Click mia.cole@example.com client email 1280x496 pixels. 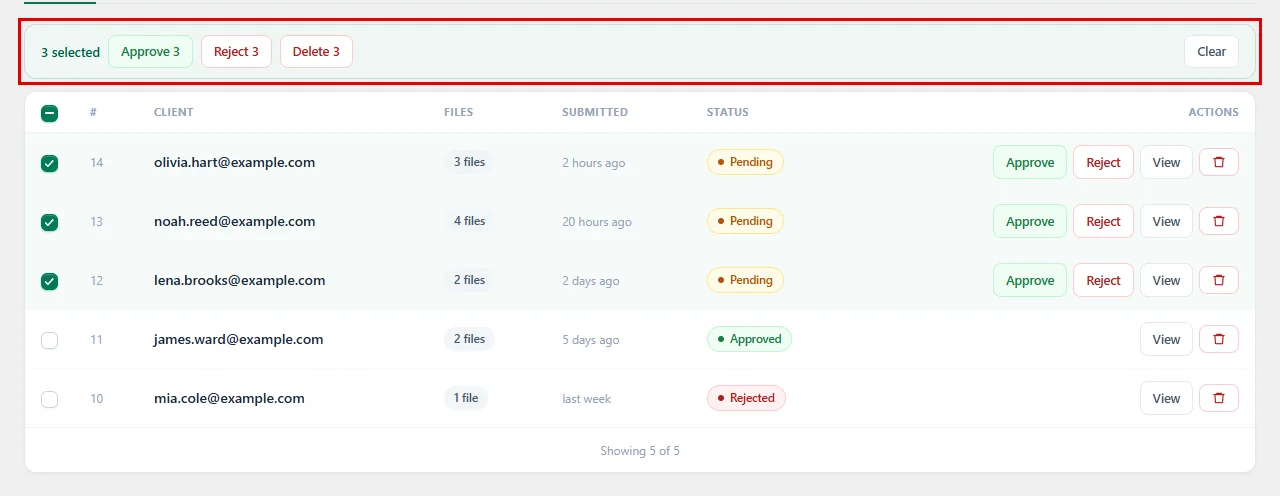coord(229,398)
